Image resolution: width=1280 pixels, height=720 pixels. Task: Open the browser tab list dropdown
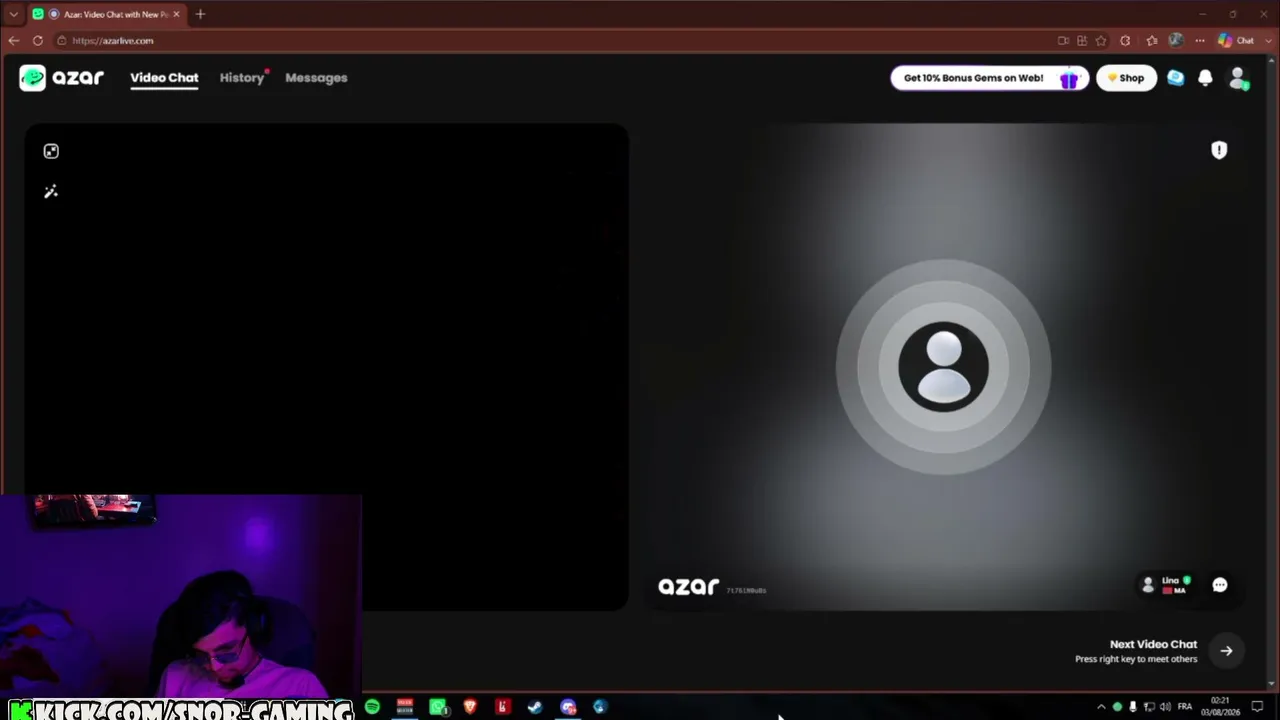[13, 14]
